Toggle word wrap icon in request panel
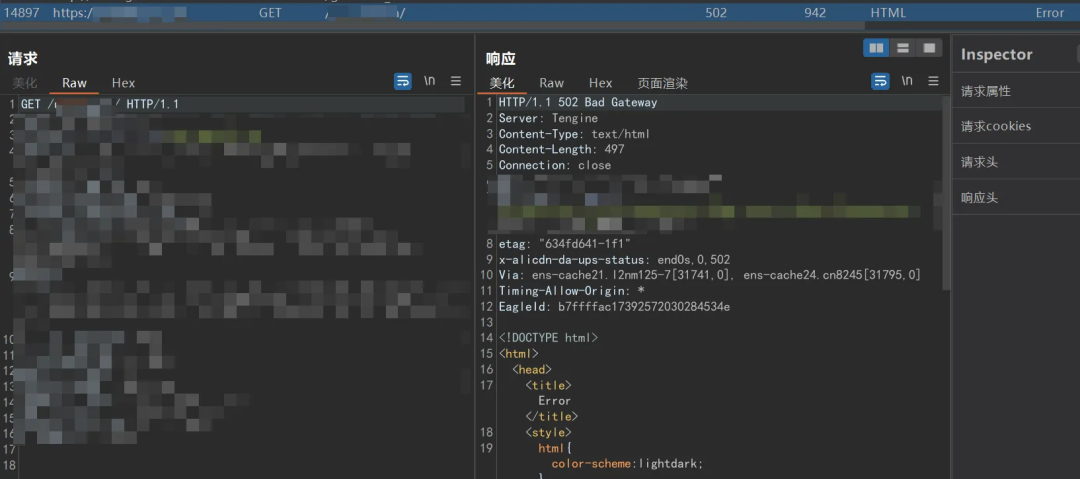This screenshot has width=1080, height=479. click(402, 81)
